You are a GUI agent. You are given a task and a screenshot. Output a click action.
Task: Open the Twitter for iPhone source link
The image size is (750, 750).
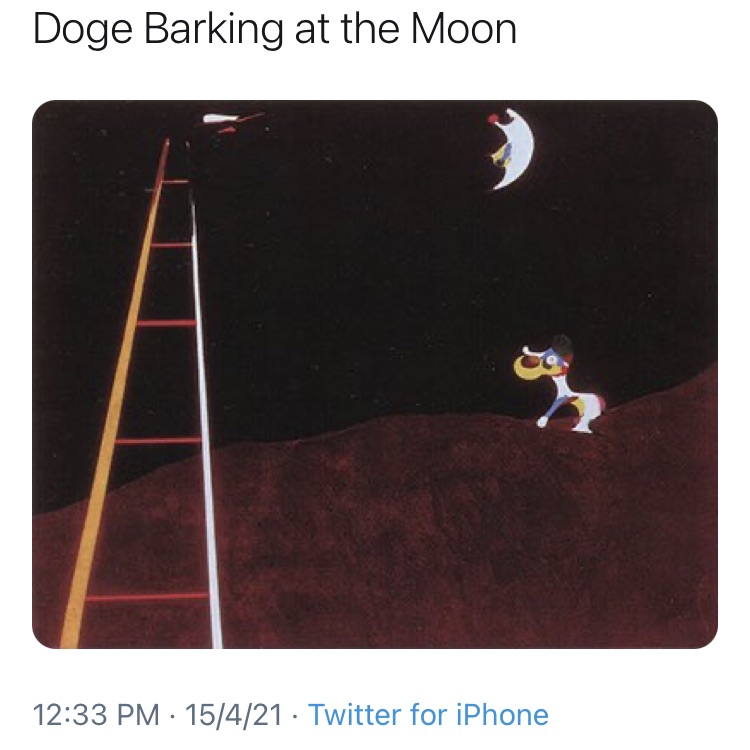click(x=428, y=715)
